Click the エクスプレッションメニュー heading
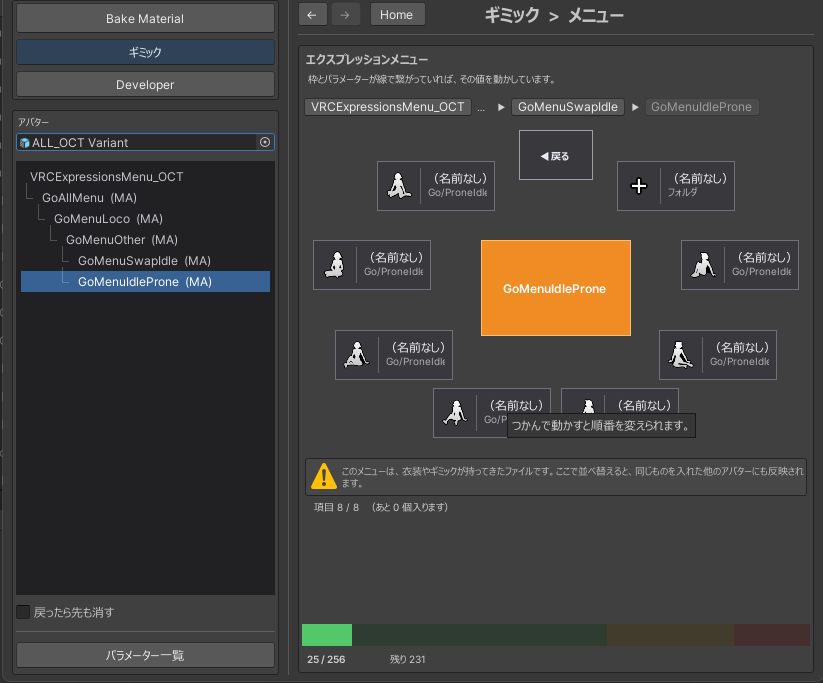This screenshot has width=823, height=683. pyautogui.click(x=367, y=60)
